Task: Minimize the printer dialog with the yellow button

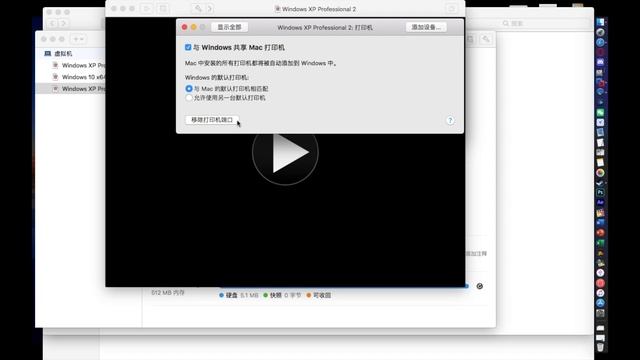Action: click(193, 27)
